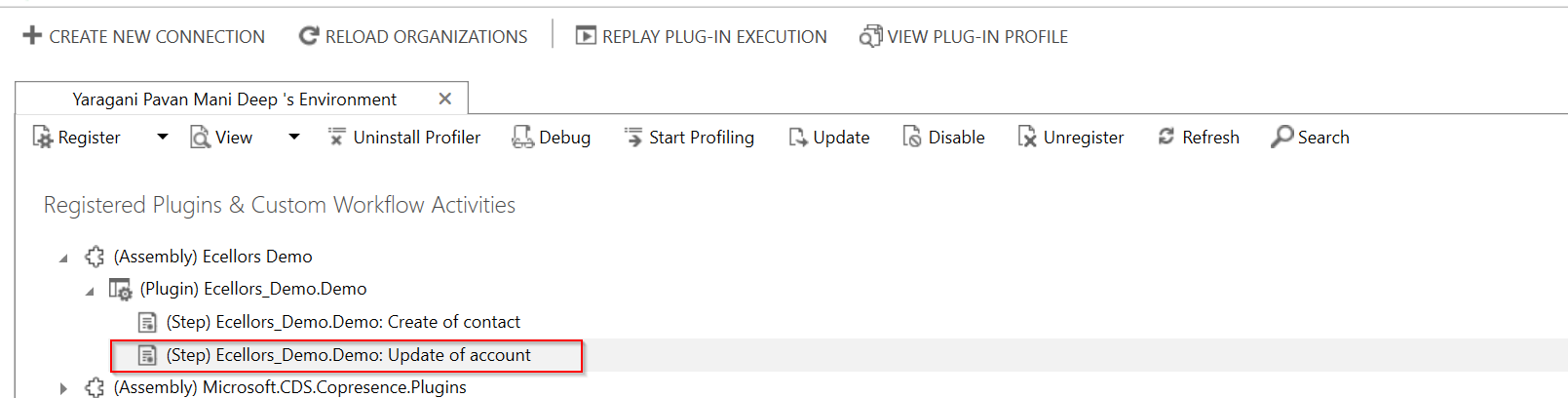This screenshot has height=398, width=1568.
Task: Close the Environment tab
Action: click(445, 99)
